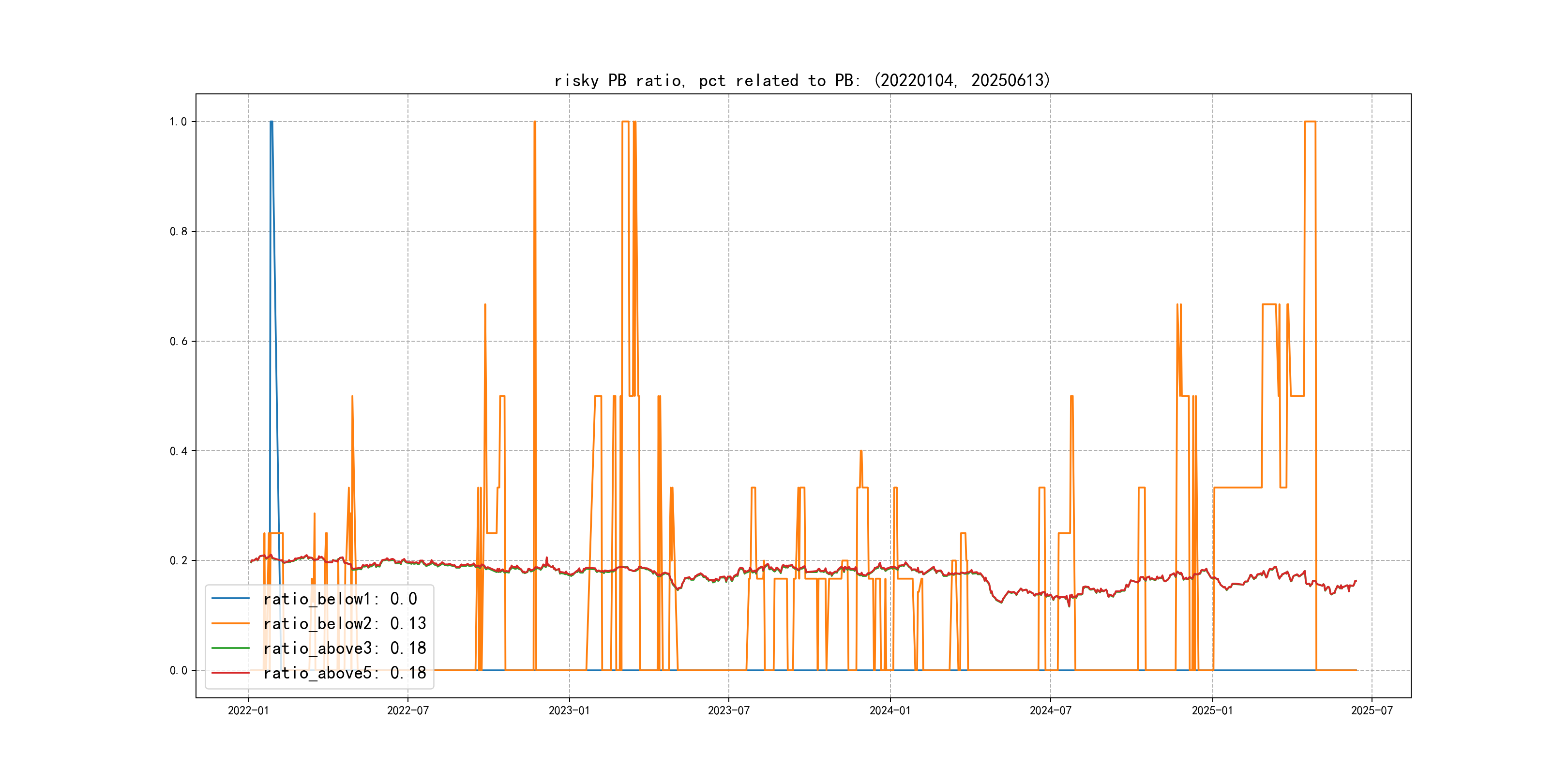Viewport: 1568px width, 784px height.
Task: Click the 2023-01 x-axis tick label
Action: tap(569, 710)
